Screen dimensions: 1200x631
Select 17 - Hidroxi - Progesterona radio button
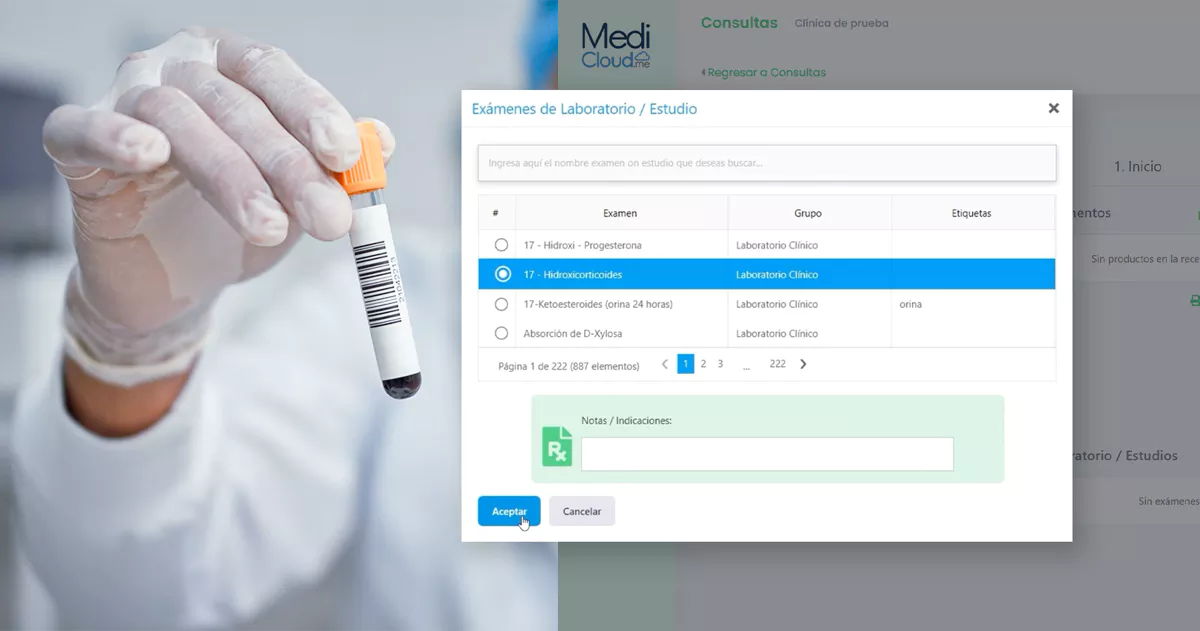click(501, 245)
